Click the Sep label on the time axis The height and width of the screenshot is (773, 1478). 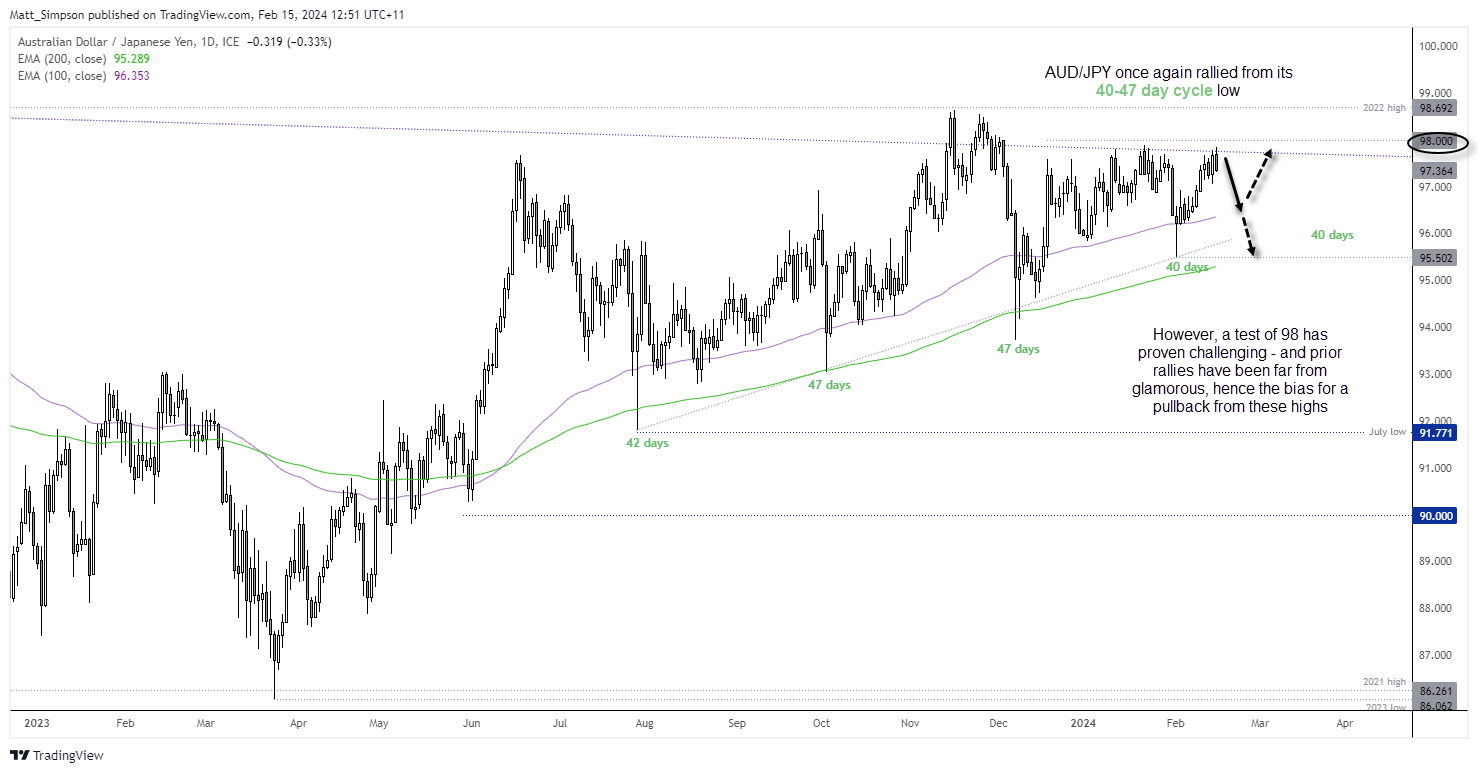pos(737,722)
